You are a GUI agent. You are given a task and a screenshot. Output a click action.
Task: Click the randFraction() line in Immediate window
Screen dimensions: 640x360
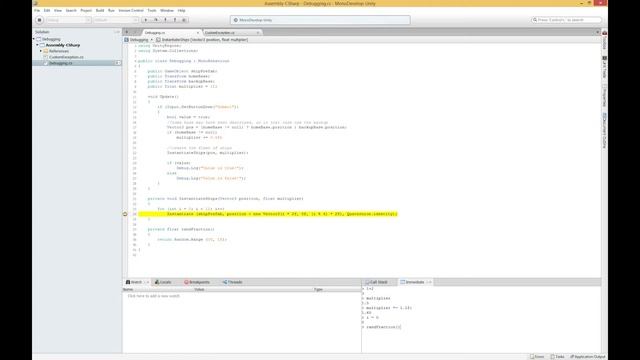[381, 327]
